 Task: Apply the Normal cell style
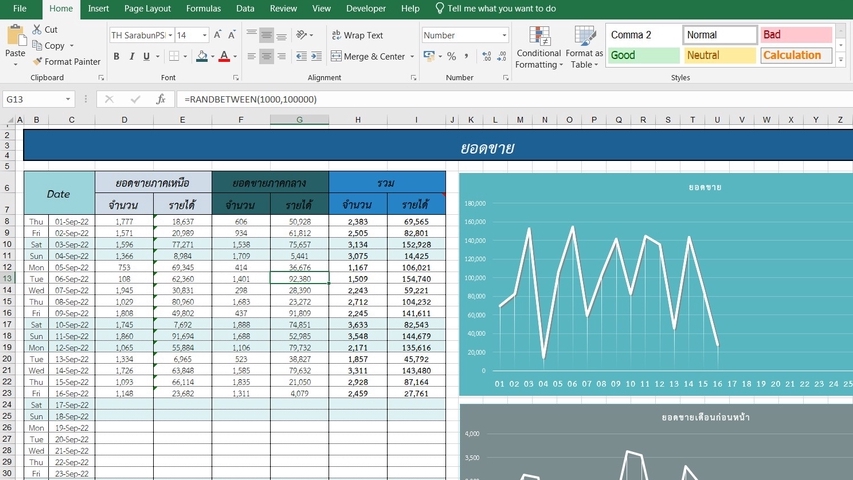(720, 35)
